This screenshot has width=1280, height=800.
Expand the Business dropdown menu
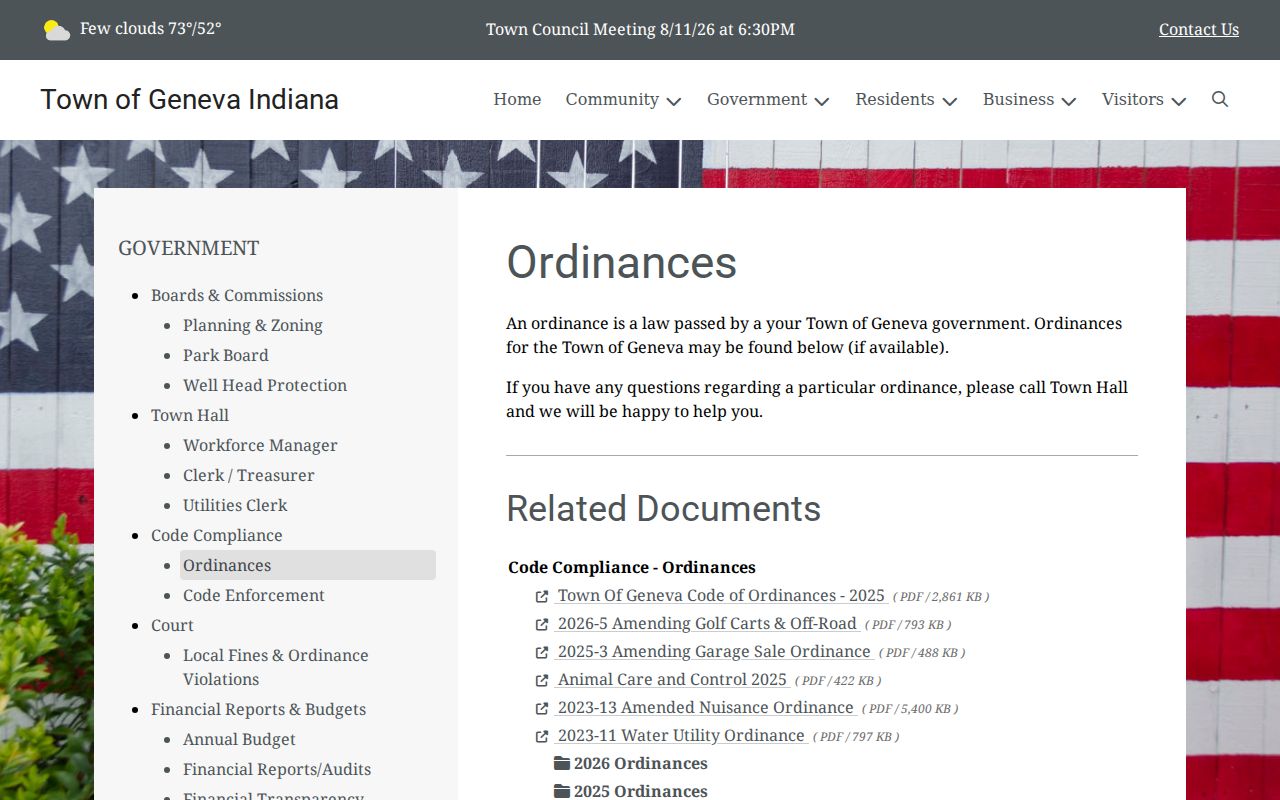tap(1029, 99)
